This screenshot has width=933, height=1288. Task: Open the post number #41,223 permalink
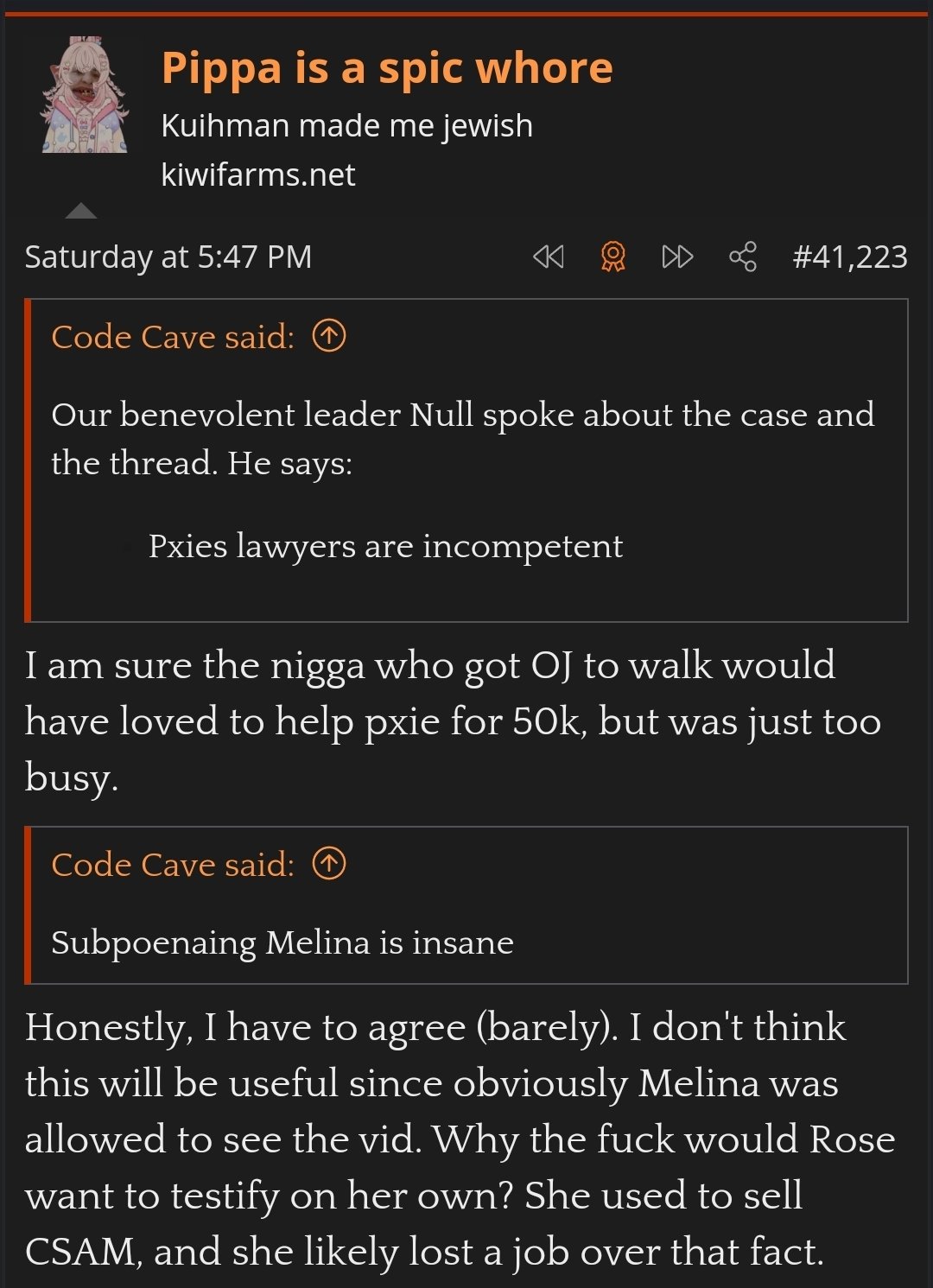click(850, 257)
